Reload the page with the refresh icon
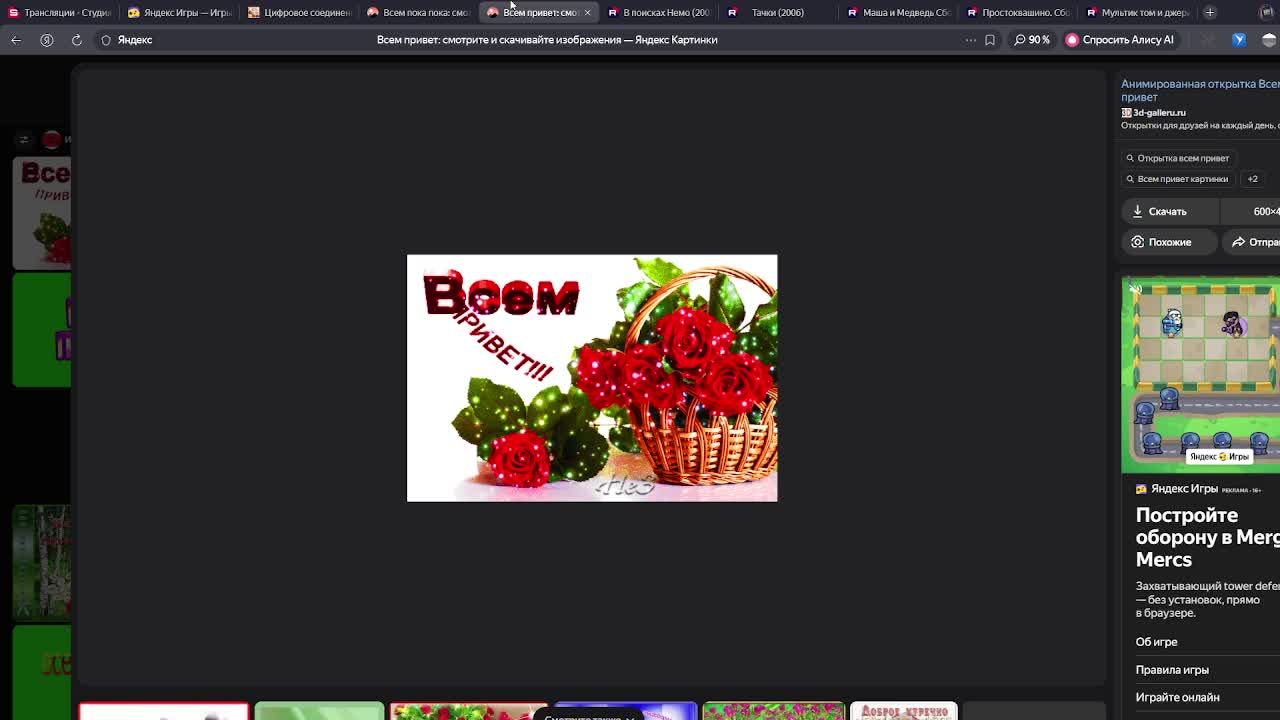 [76, 40]
